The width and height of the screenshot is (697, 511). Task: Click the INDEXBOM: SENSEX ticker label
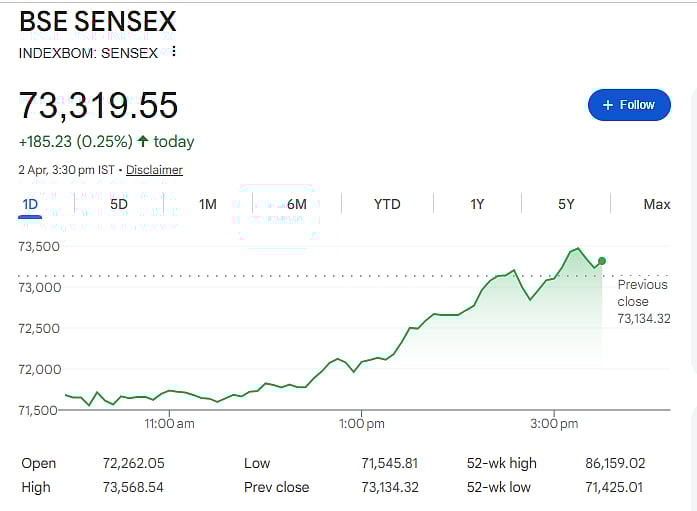pos(88,52)
